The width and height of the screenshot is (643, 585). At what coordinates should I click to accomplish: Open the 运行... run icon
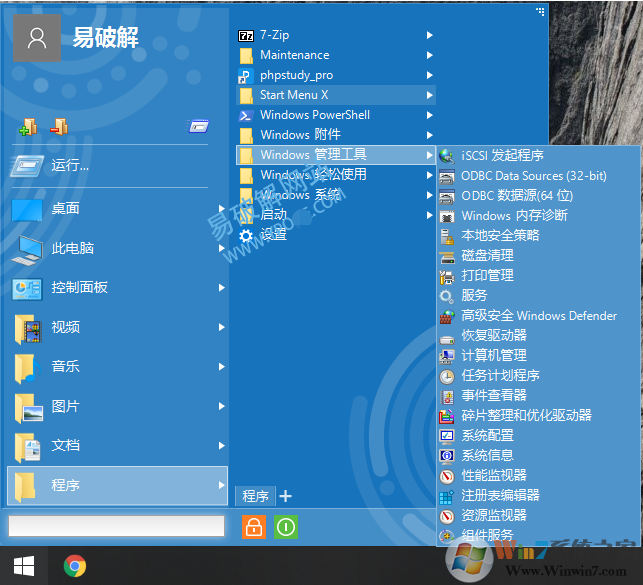click(27, 166)
